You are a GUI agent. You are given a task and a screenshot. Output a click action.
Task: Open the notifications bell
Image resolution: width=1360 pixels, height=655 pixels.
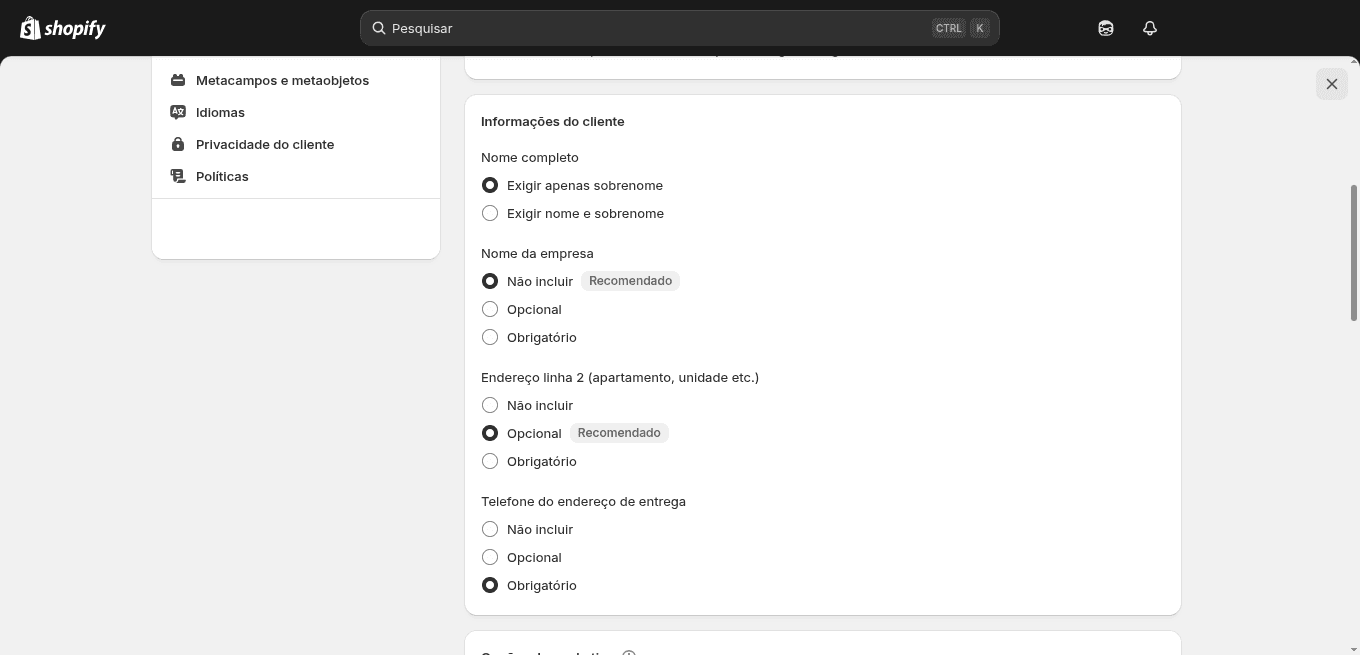(x=1150, y=28)
